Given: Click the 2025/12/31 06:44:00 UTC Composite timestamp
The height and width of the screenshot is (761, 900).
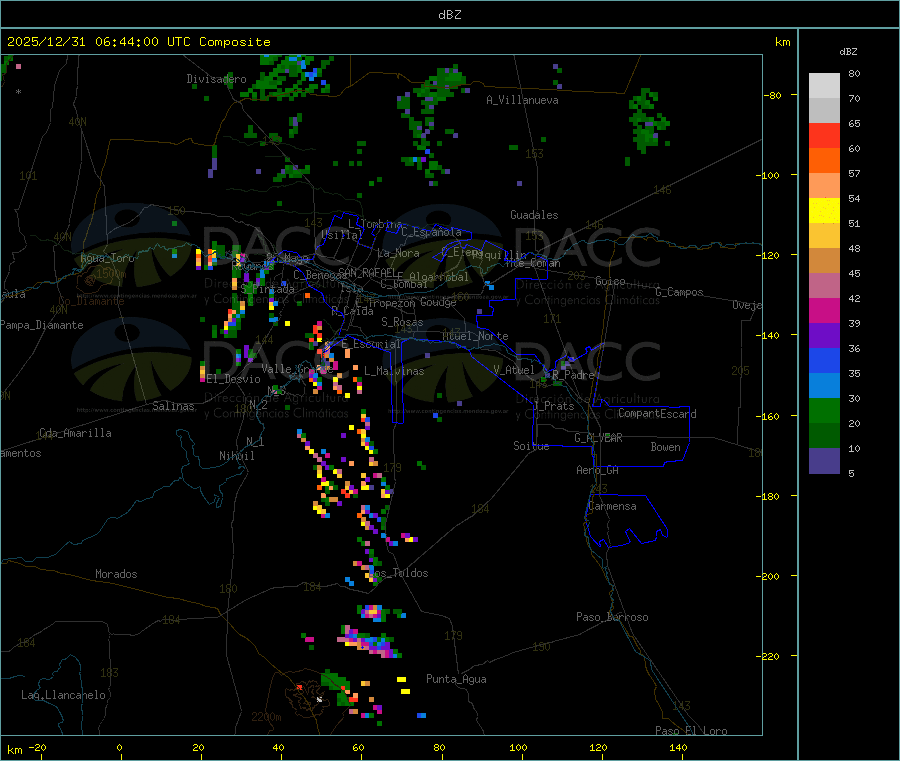Looking at the screenshot, I should (138, 42).
